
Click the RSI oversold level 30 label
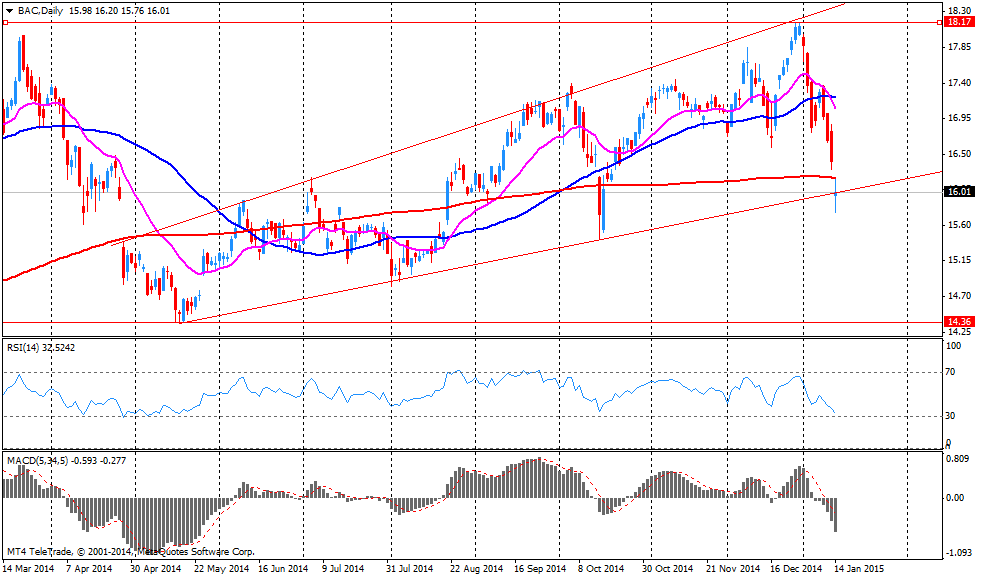pyautogui.click(x=951, y=416)
